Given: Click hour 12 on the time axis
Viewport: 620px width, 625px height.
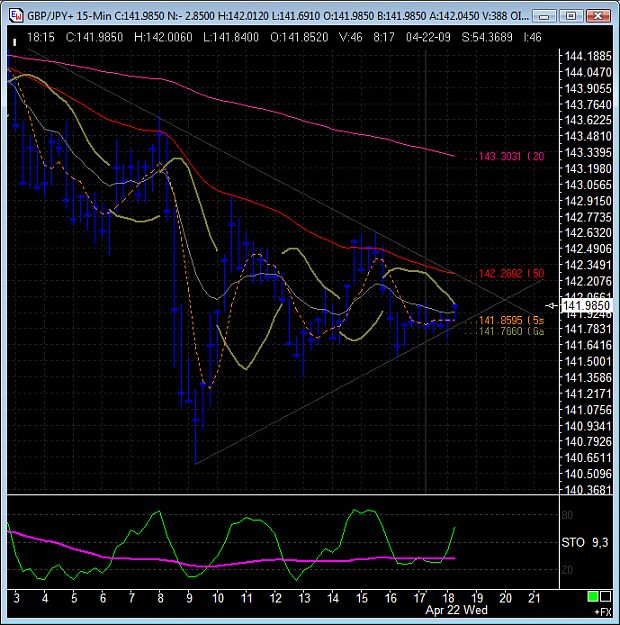Looking at the screenshot, I should click(x=276, y=598).
